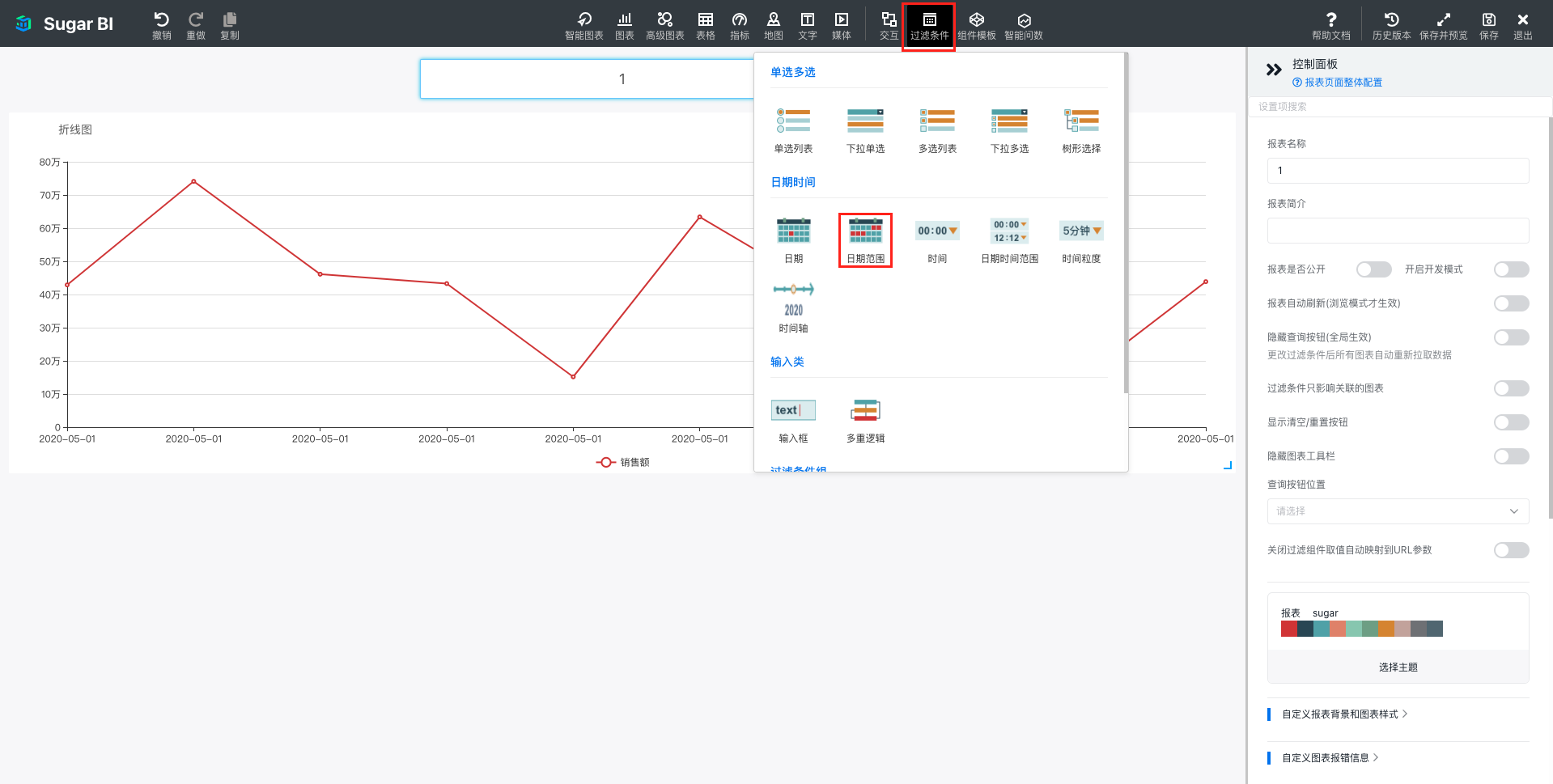Toggle 隐藏图表工具栏 switch

click(1511, 456)
